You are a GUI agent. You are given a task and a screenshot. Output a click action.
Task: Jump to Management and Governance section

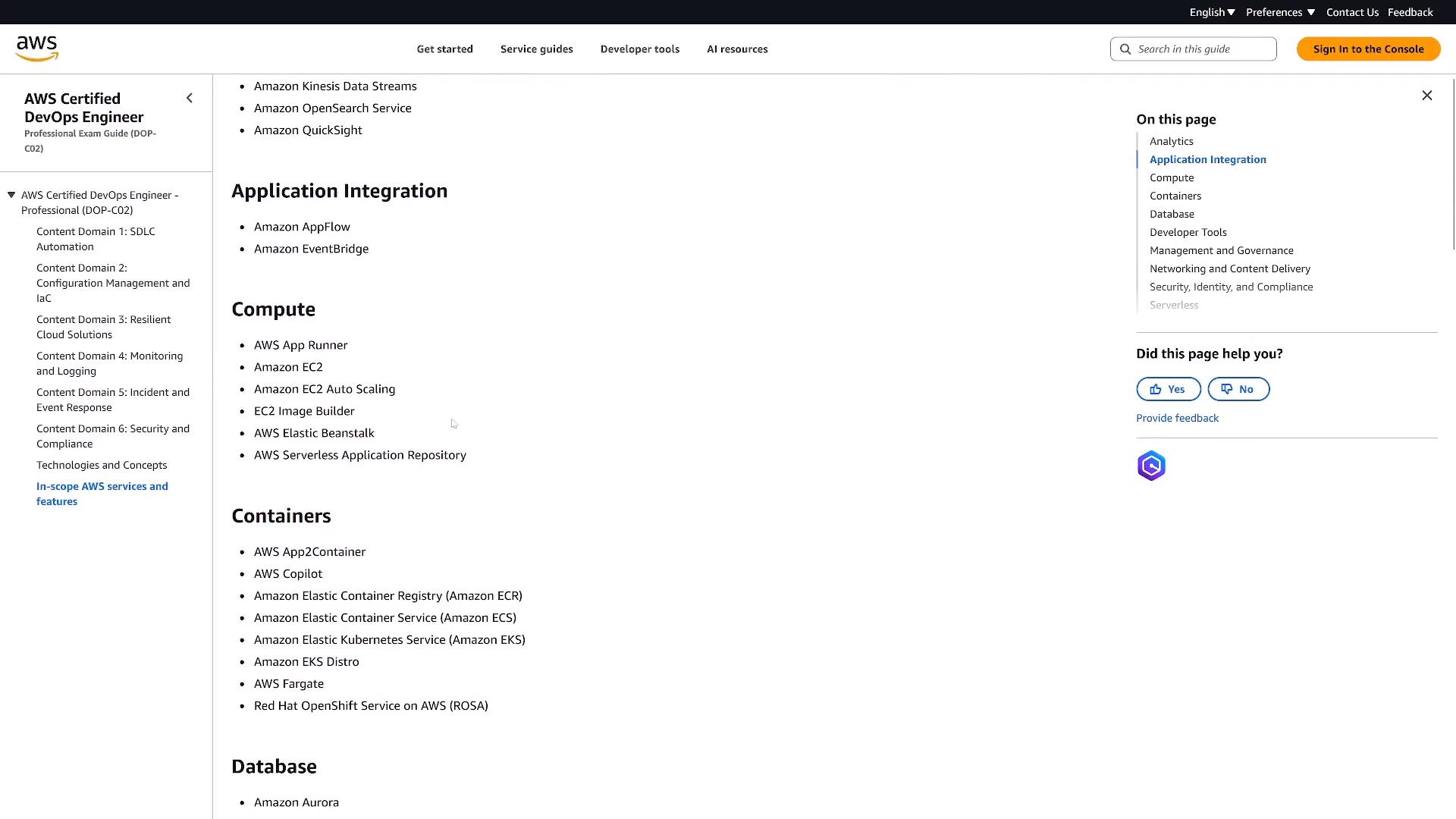[1221, 250]
